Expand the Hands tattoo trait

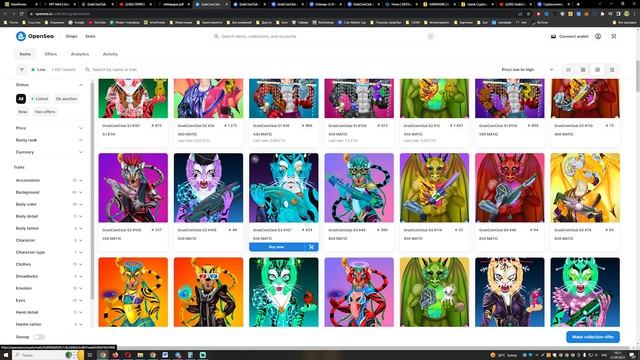[49, 324]
